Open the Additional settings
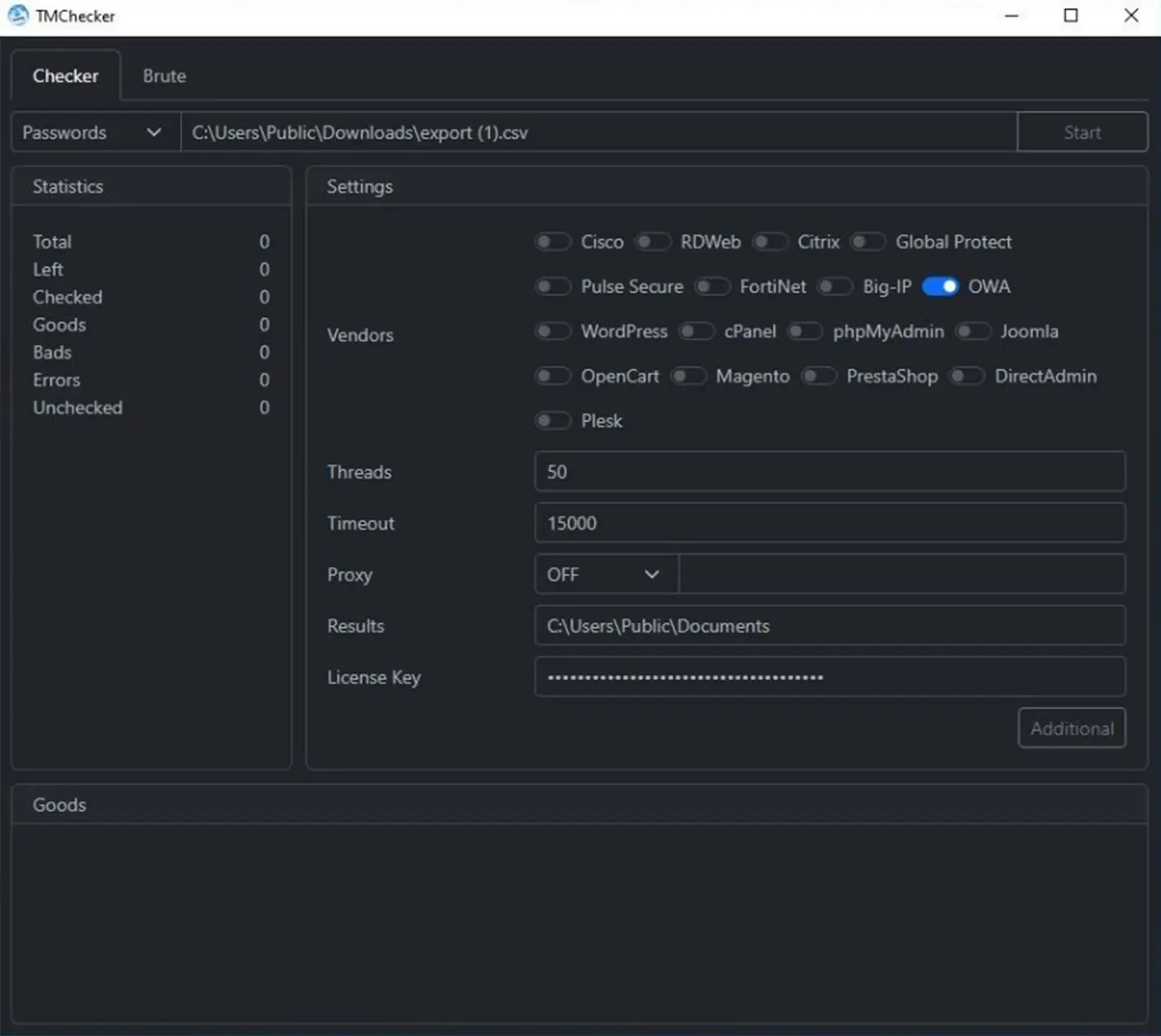1161x1036 pixels. (x=1072, y=728)
